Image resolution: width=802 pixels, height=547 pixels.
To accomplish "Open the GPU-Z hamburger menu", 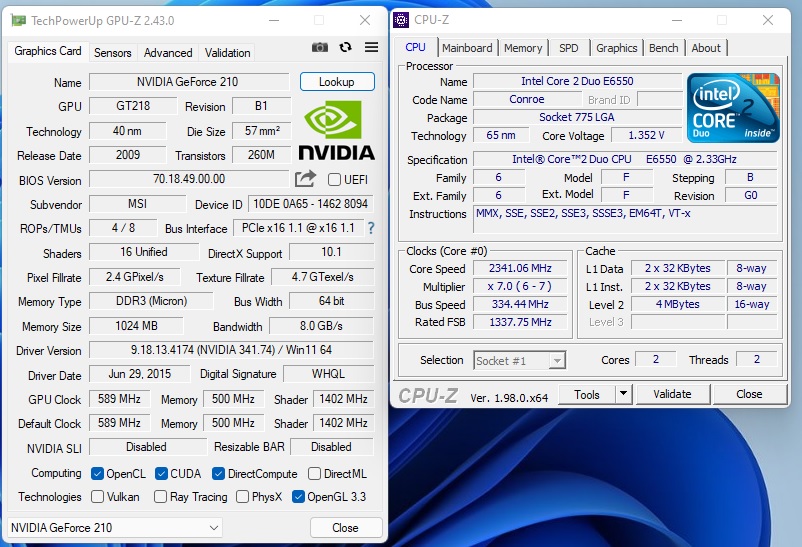I will click(x=371, y=47).
